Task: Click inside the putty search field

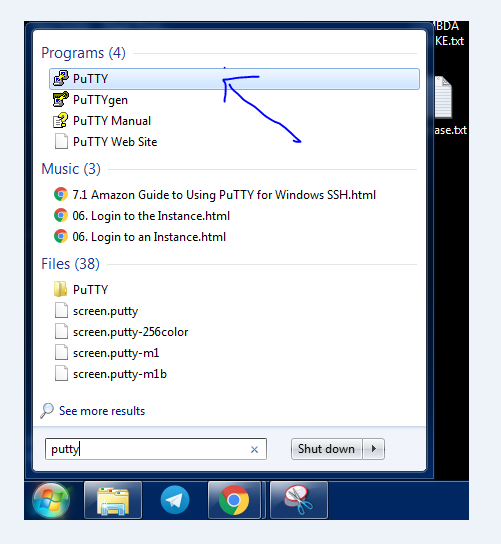Action: (x=155, y=449)
